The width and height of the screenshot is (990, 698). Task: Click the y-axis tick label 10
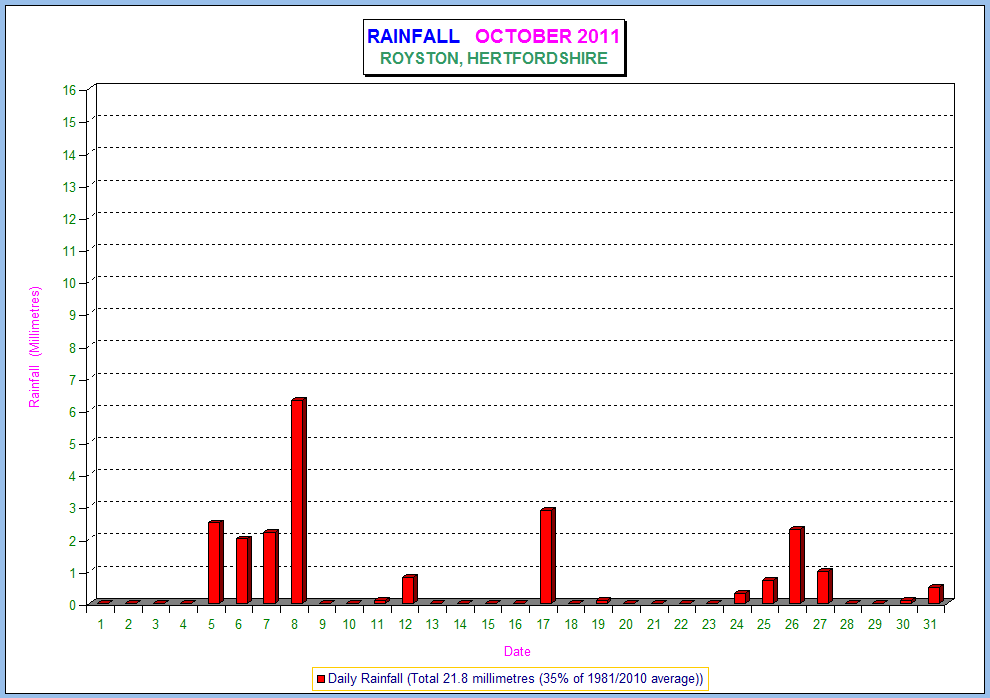click(x=69, y=283)
